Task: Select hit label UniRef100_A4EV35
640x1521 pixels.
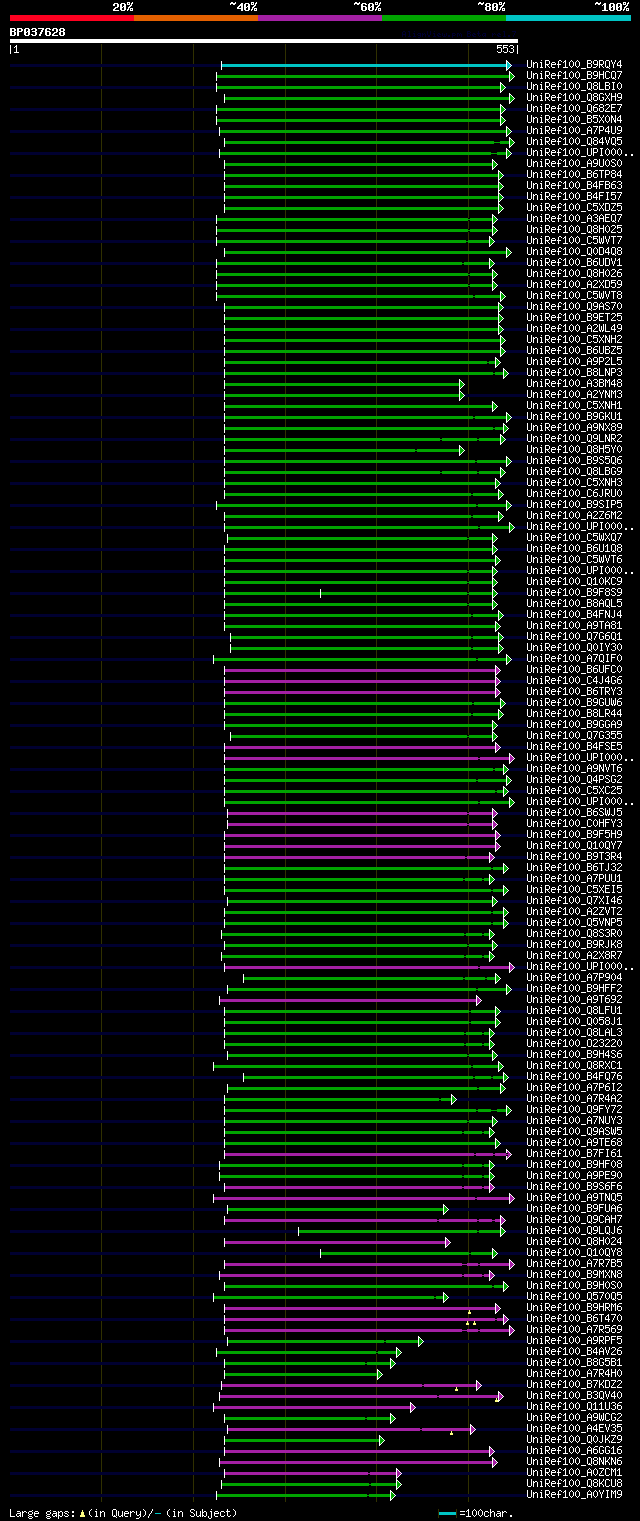Action: 574,1428
